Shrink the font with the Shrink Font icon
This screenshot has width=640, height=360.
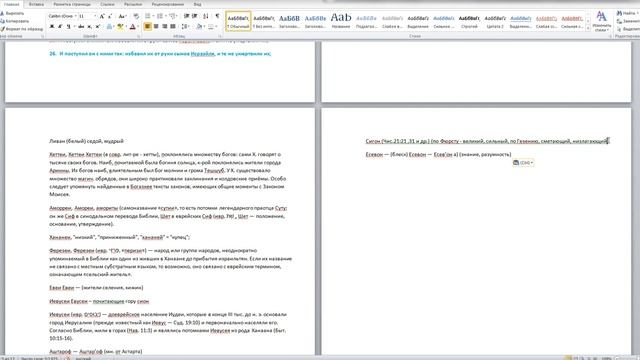pyautogui.click(x=110, y=16)
